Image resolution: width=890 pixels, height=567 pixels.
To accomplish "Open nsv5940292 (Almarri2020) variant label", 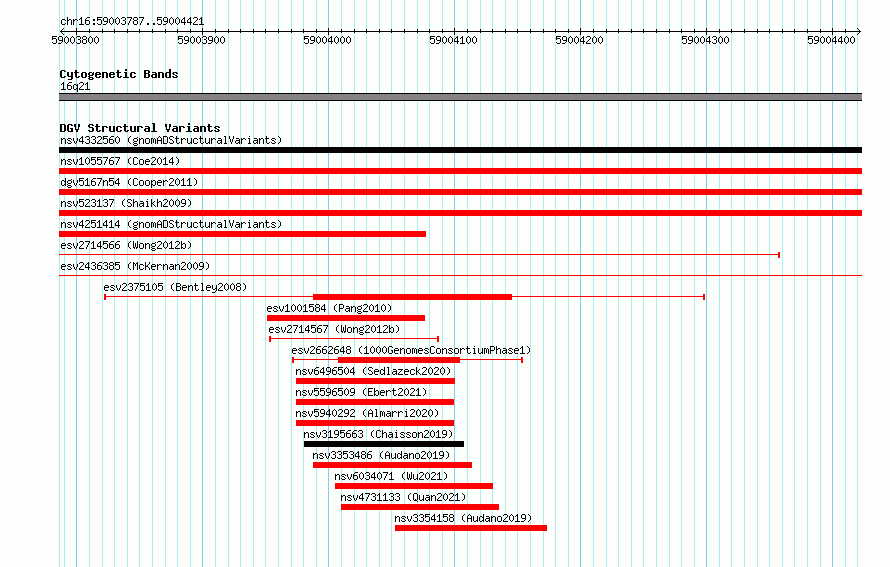I will (x=367, y=413).
